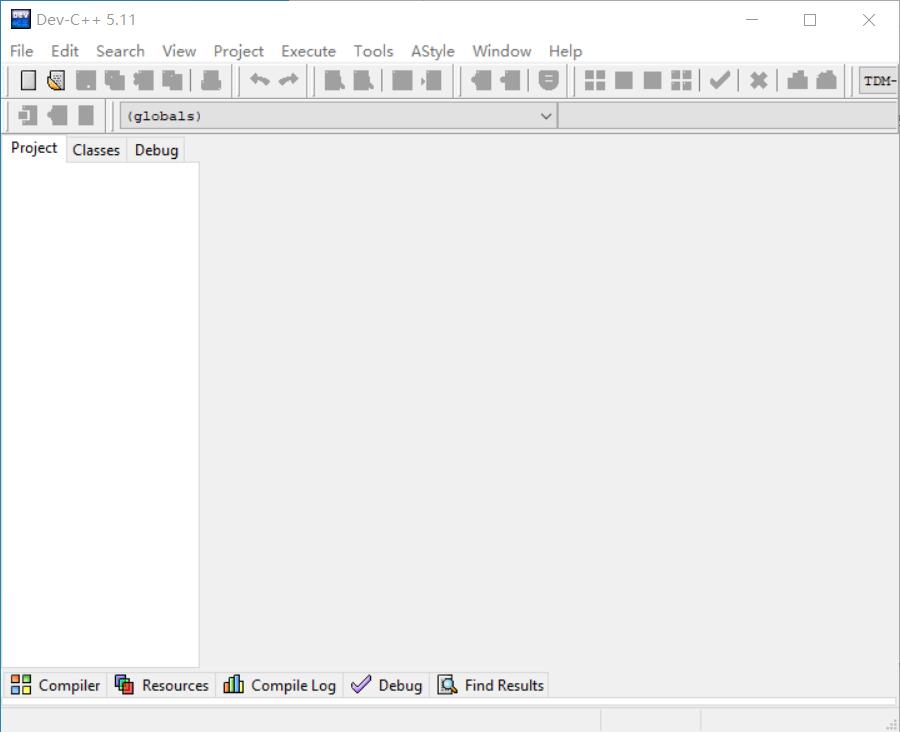Click the Save All toolbar icon
Viewport: 900px width, 732px height.
point(115,80)
